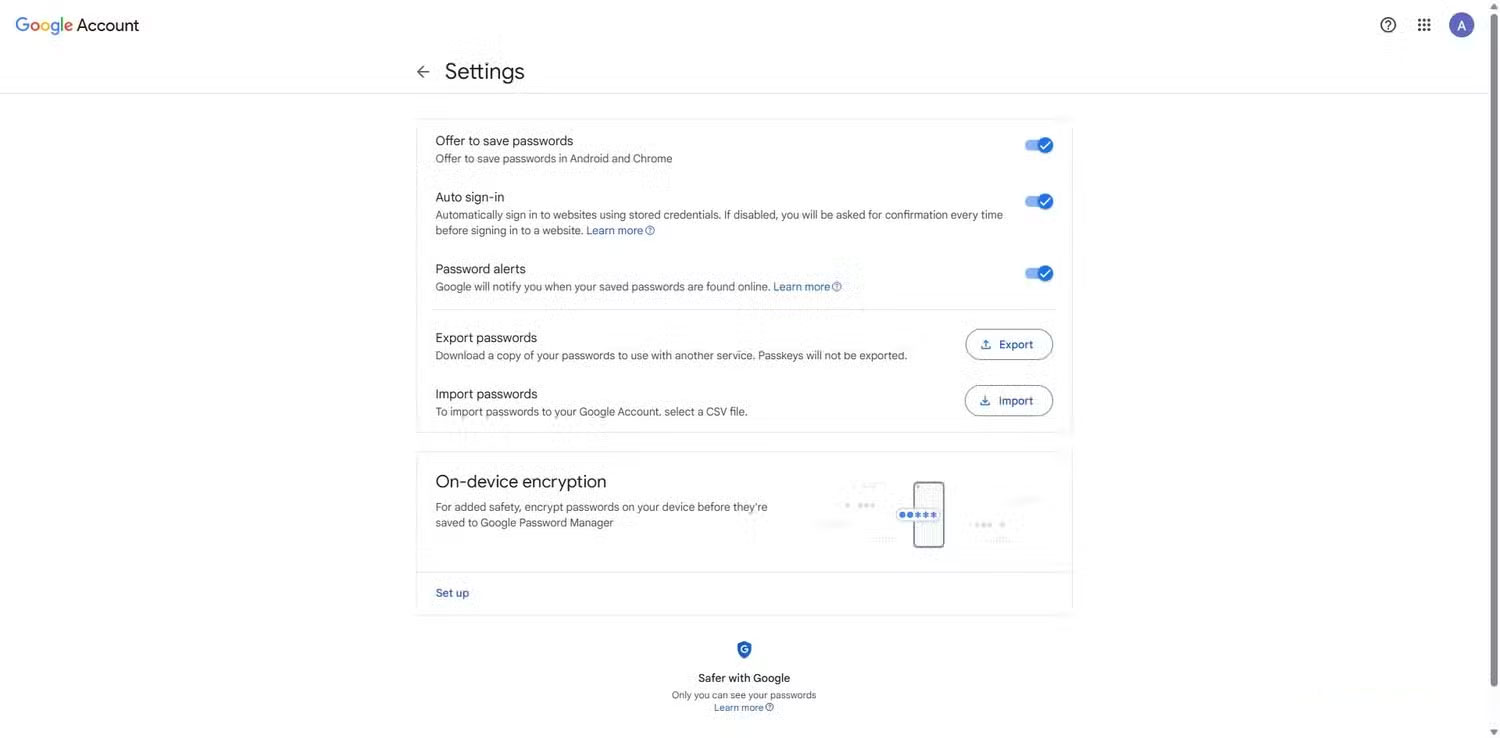This screenshot has width=1500, height=738.
Task: Click the help icon beside Auto sign-in Learn more
Action: tap(650, 231)
